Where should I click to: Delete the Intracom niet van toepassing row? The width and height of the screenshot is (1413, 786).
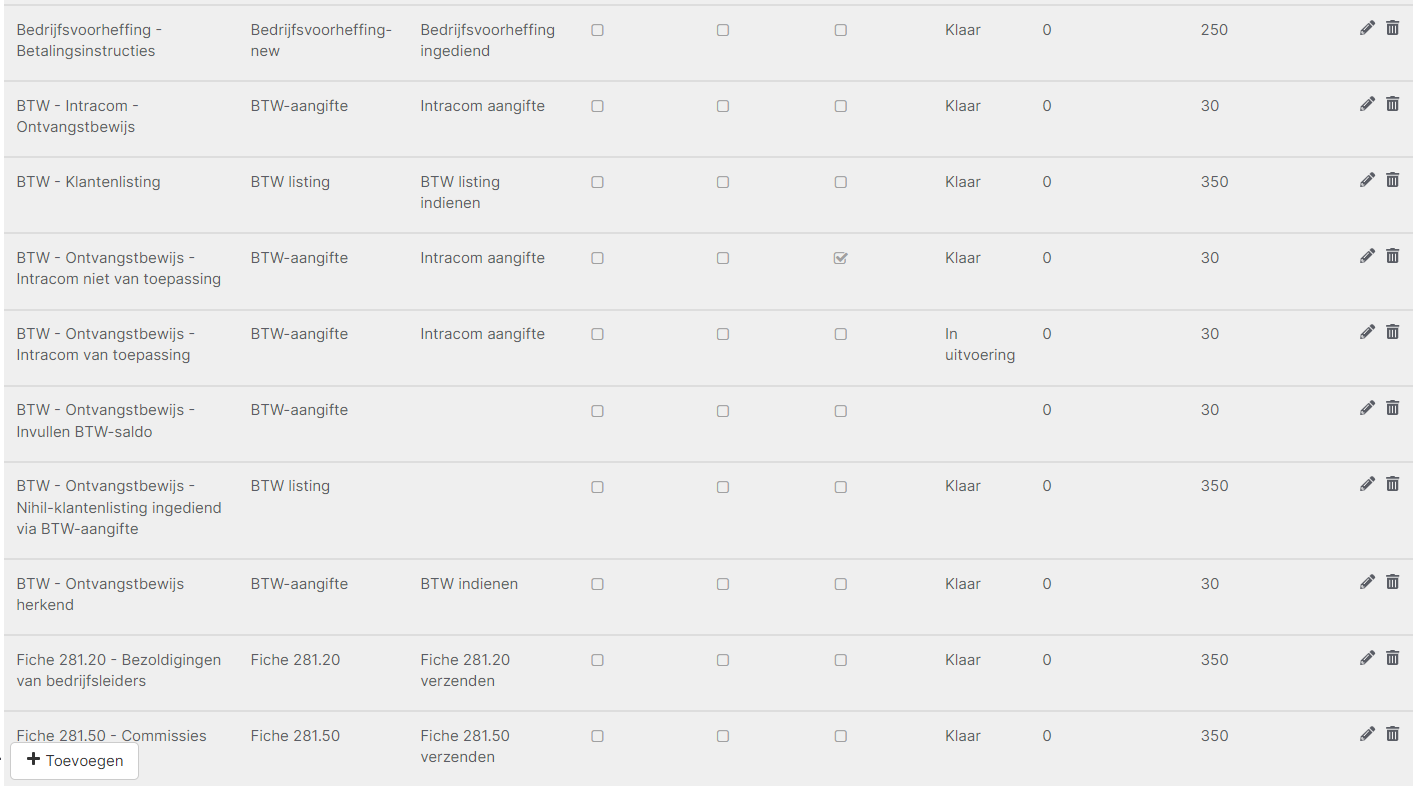(1392, 256)
